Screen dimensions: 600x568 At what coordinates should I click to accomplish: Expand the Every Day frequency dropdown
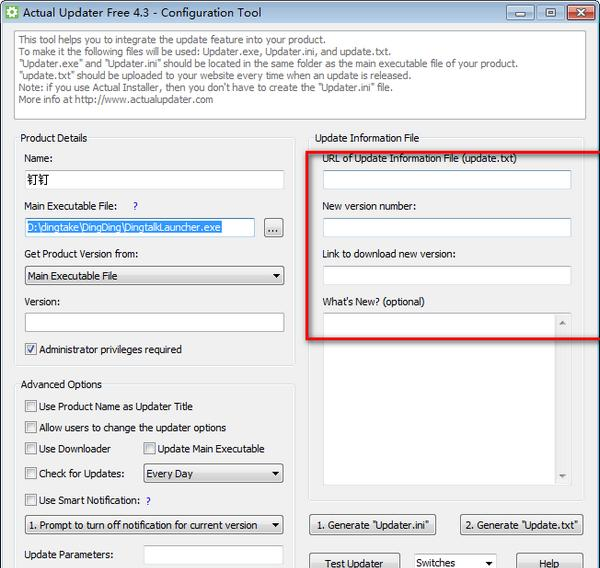(213, 473)
